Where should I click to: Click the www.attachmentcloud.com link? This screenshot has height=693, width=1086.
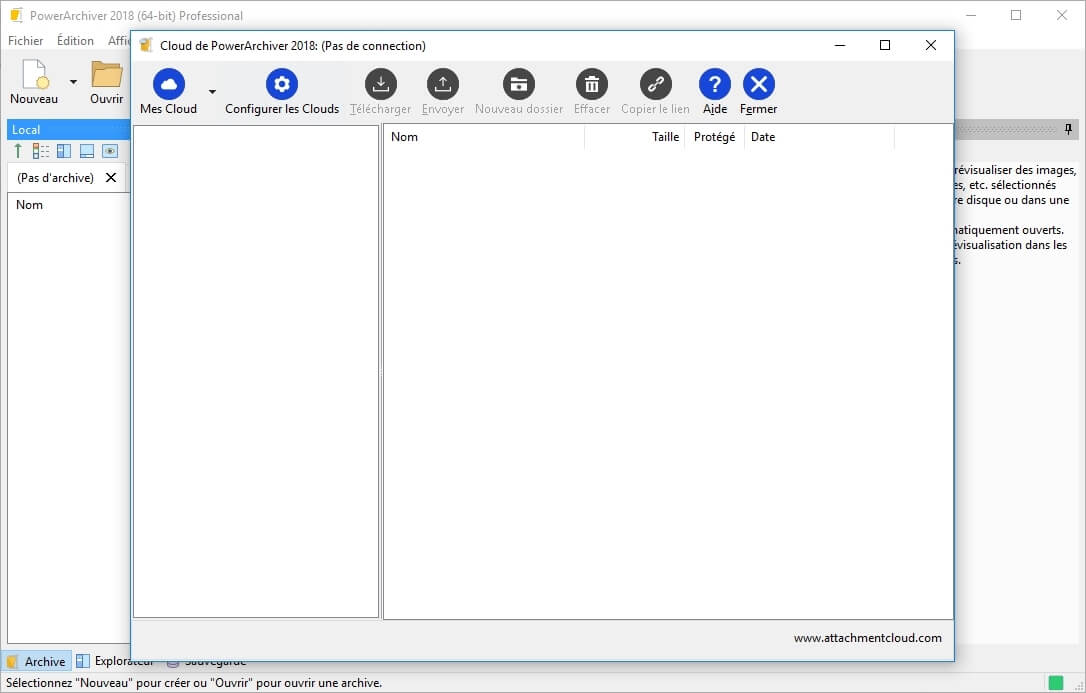[867, 638]
